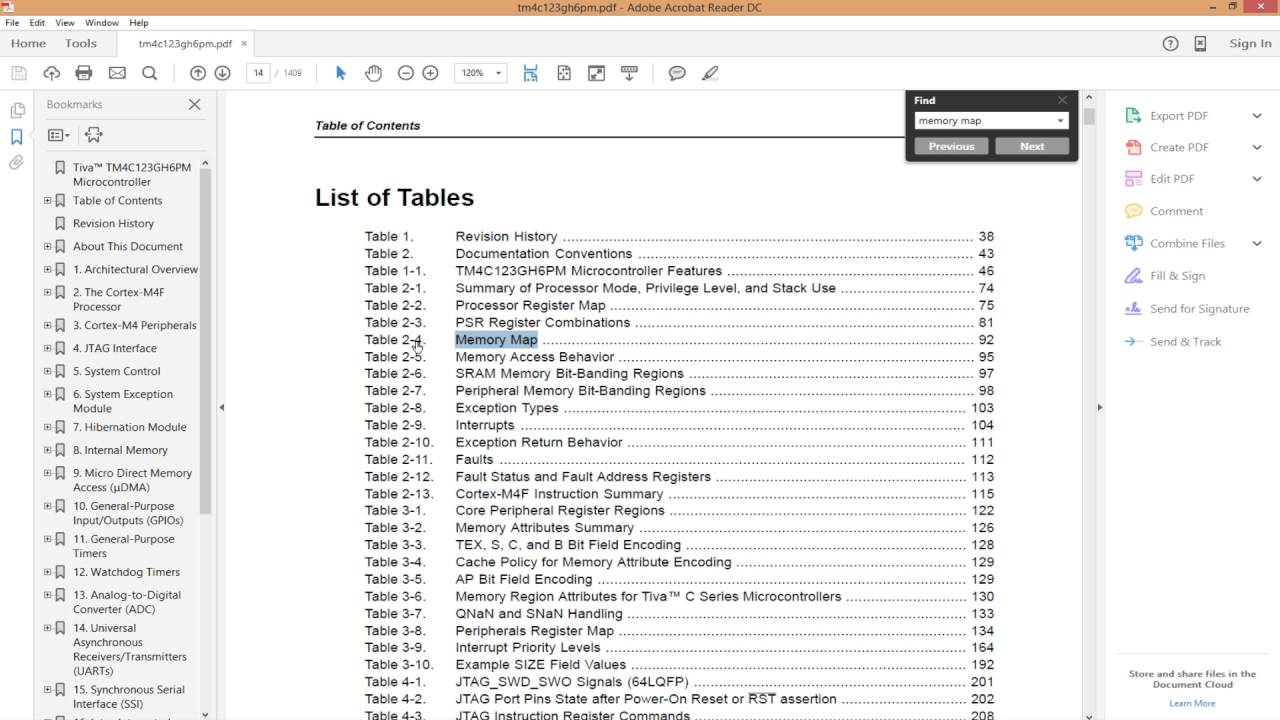
Task: Expand the 8. Internal Memory bookmark
Action: point(47,450)
